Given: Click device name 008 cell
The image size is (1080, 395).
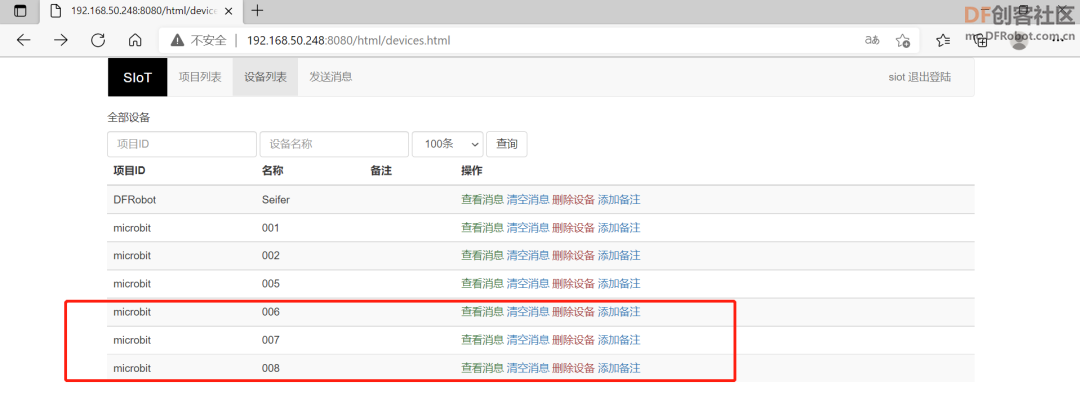Looking at the screenshot, I should pyautogui.click(x=271, y=369).
